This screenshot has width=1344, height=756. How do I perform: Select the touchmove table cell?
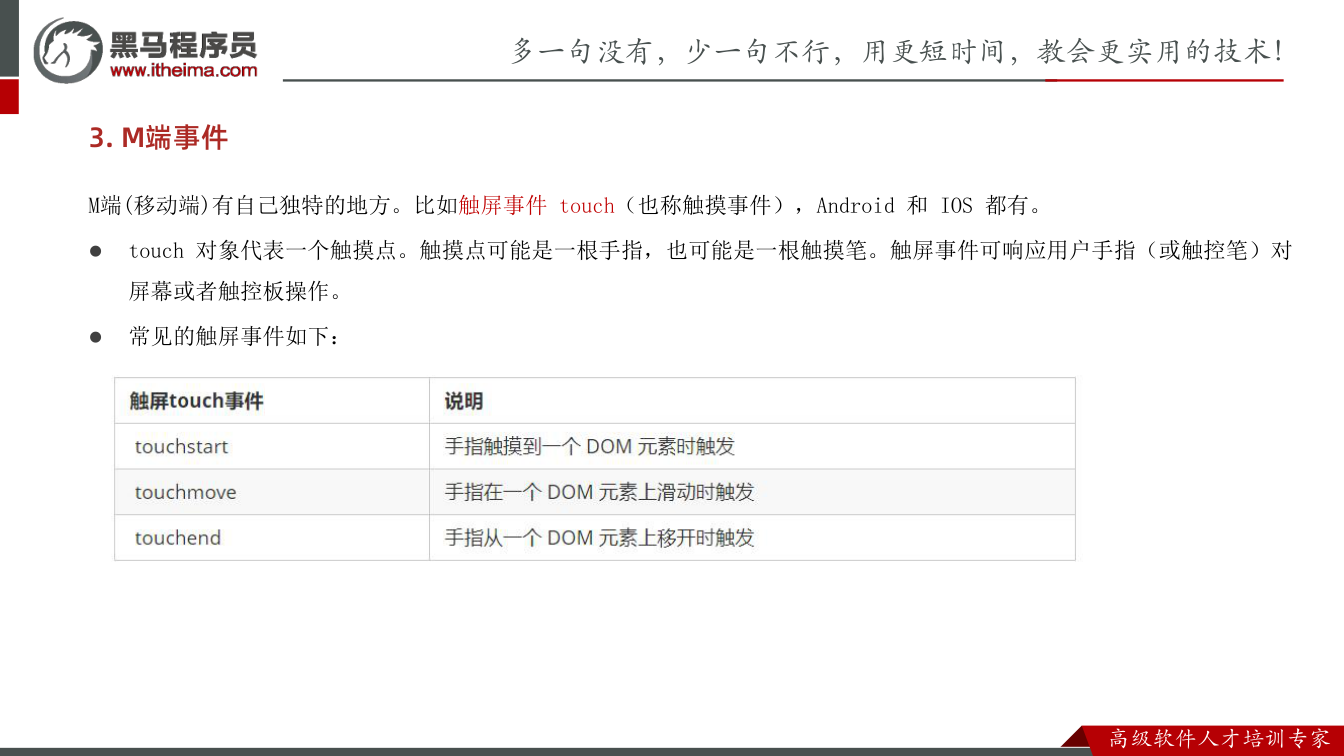point(272,492)
